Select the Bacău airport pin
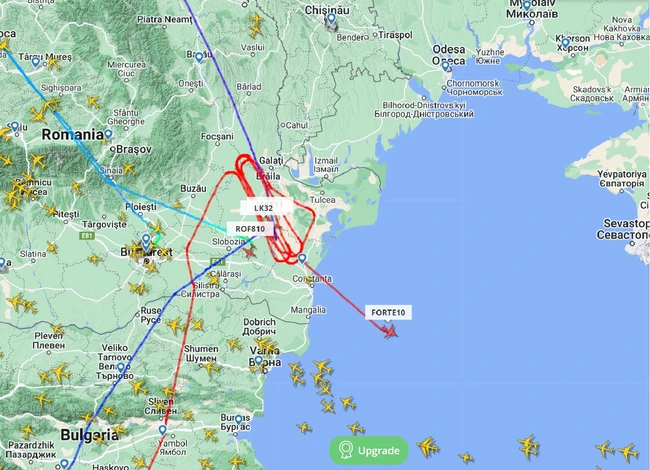Screen dimensions: 650x470 click(199, 57)
